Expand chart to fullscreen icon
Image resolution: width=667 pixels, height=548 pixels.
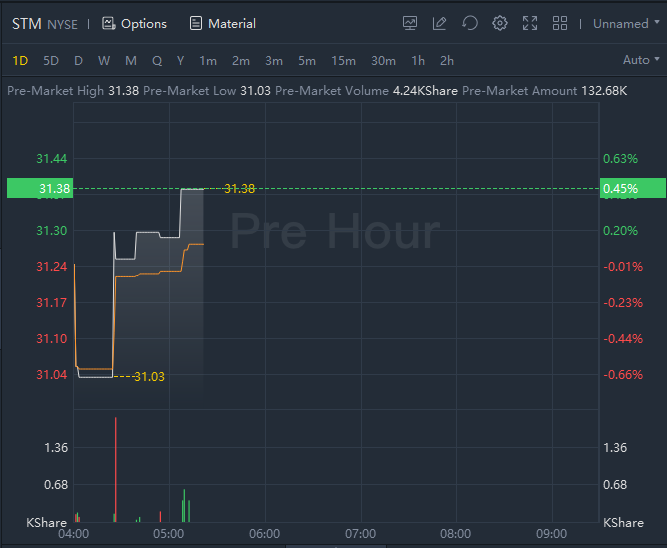click(x=530, y=23)
